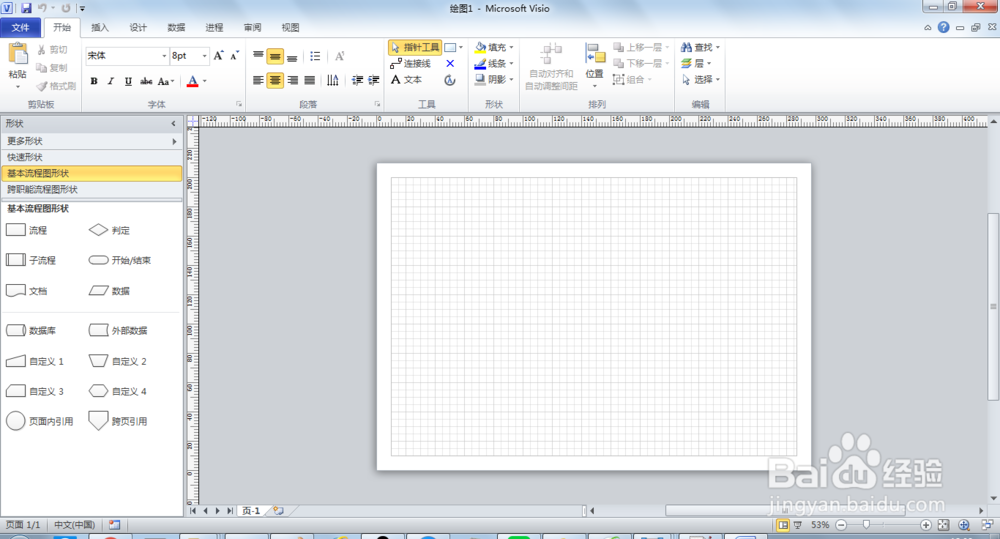This screenshot has width=1000, height=539.
Task: Open the font color dropdown arrow
Action: 205,81
